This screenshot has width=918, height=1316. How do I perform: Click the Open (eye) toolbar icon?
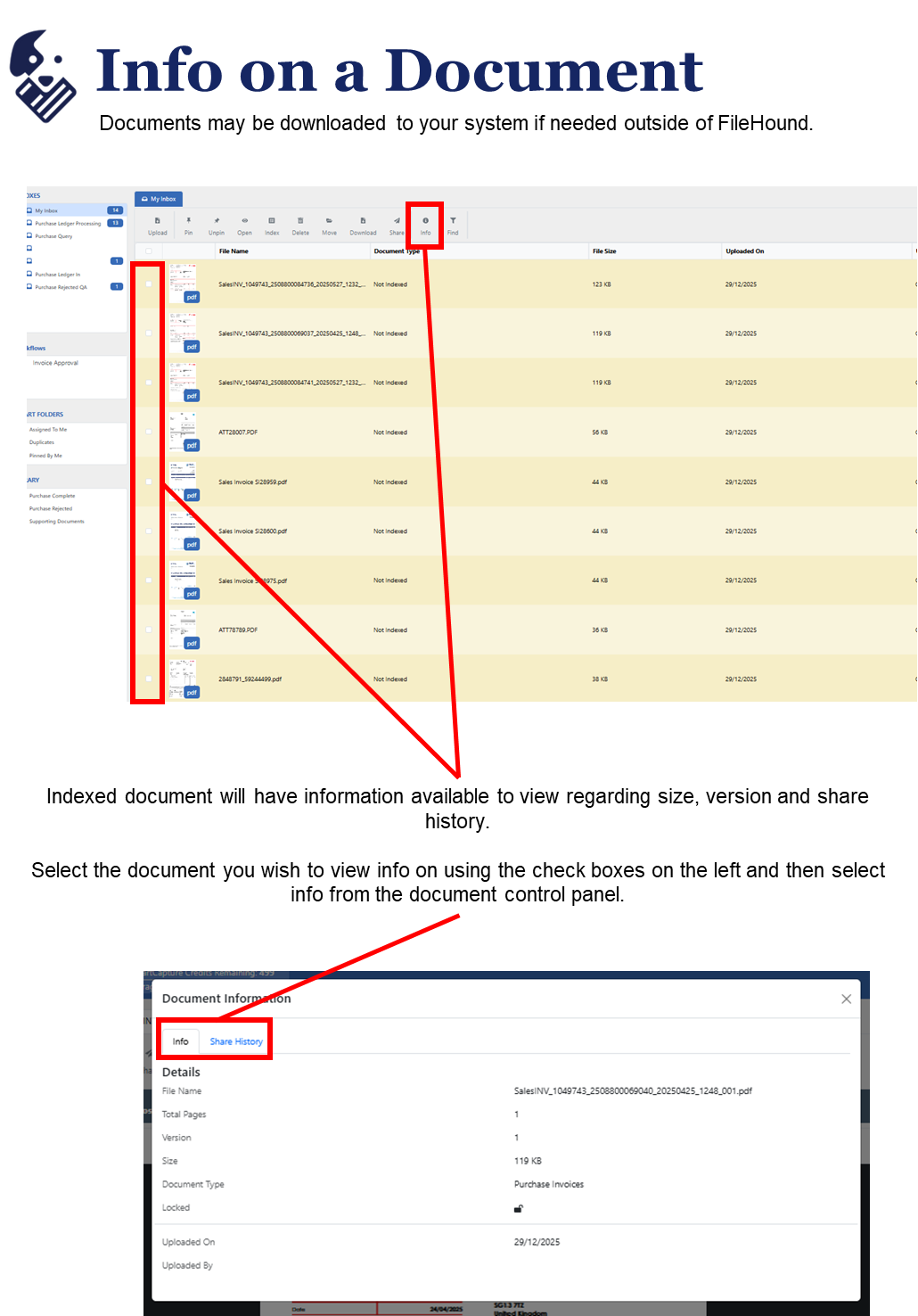coord(244,220)
